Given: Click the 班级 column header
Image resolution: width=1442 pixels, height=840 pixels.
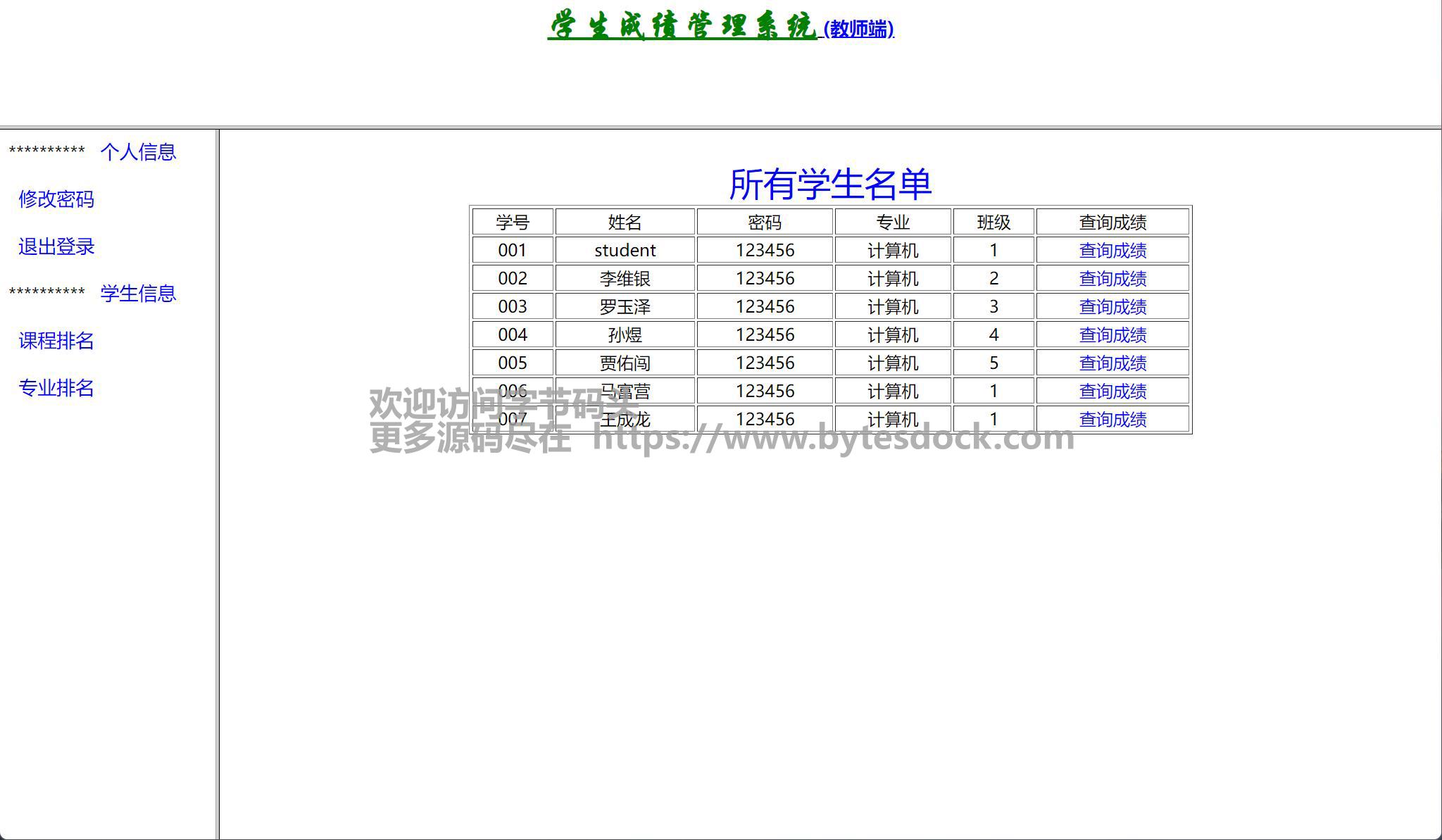Looking at the screenshot, I should pos(993,222).
